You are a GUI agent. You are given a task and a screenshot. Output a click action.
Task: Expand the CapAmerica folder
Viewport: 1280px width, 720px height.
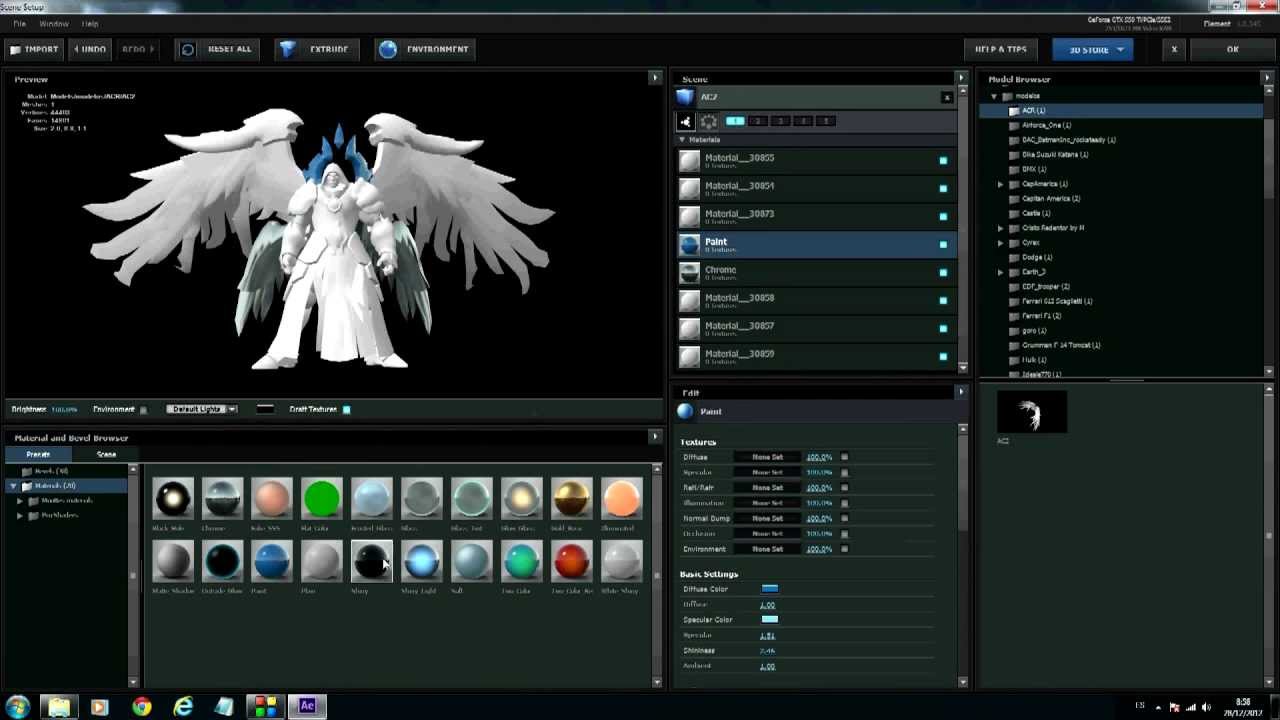(1001, 184)
